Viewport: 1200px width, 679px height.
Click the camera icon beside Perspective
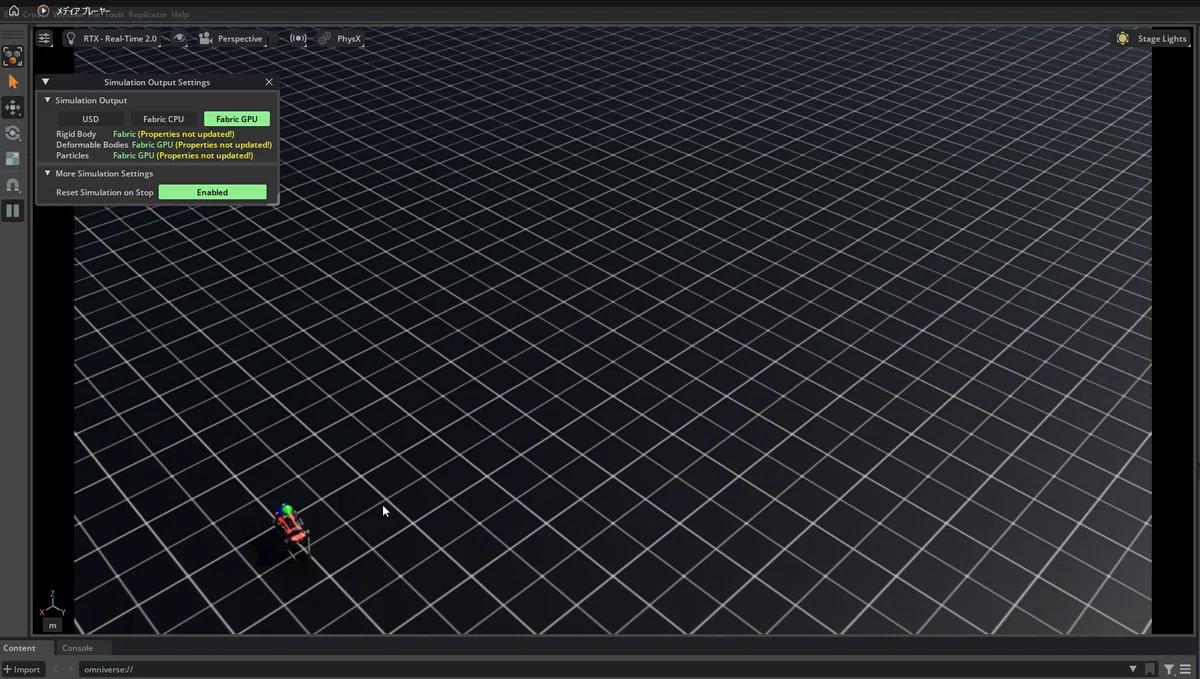[x=205, y=38]
